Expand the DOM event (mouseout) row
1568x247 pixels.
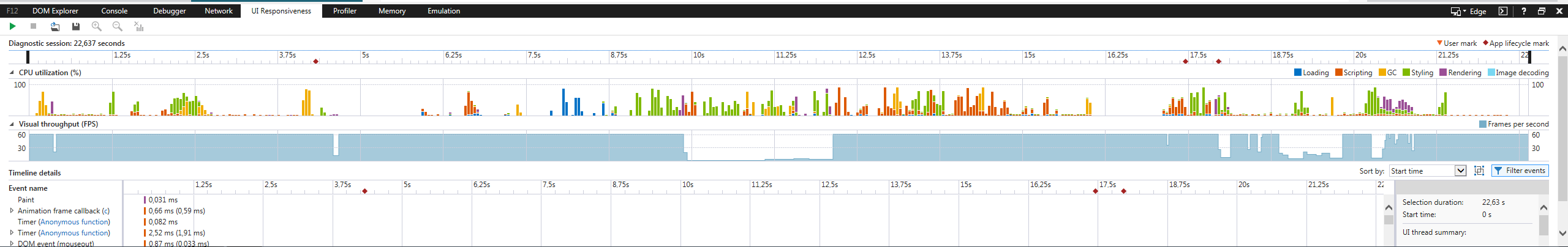click(x=12, y=243)
